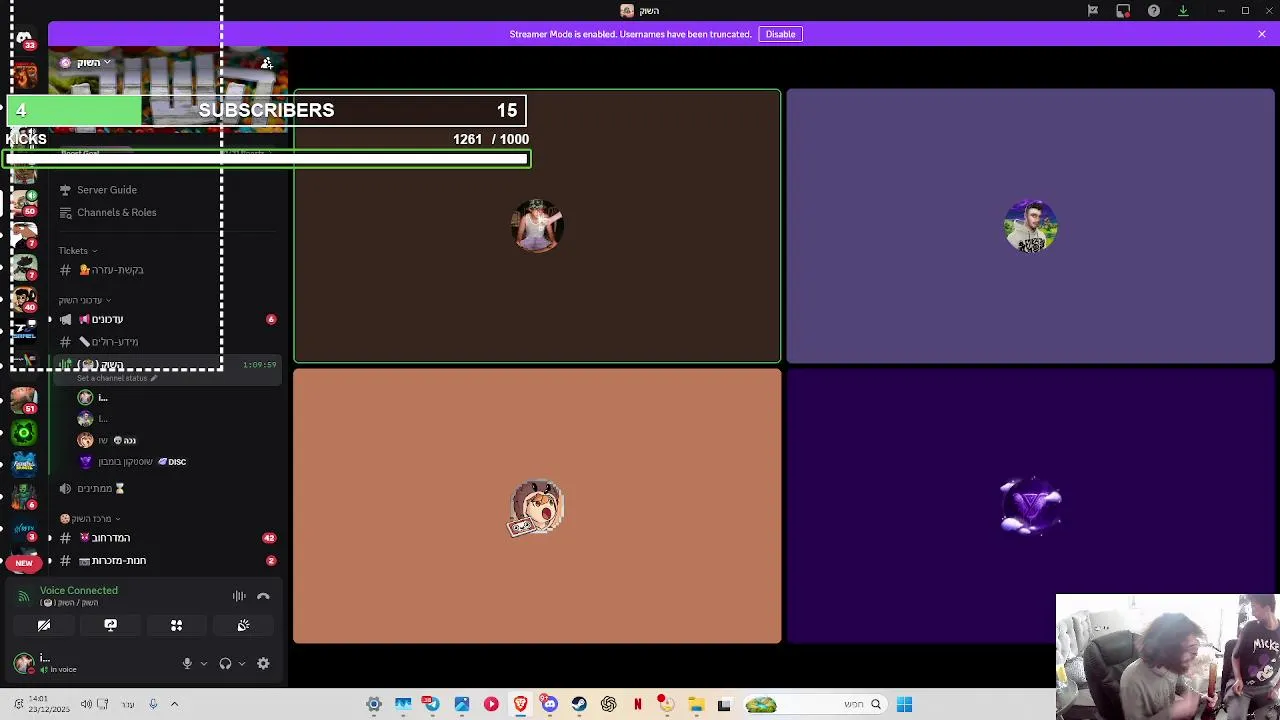The image size is (1280, 720).
Task: Deafen audio with the headphones icon
Action: [225, 663]
